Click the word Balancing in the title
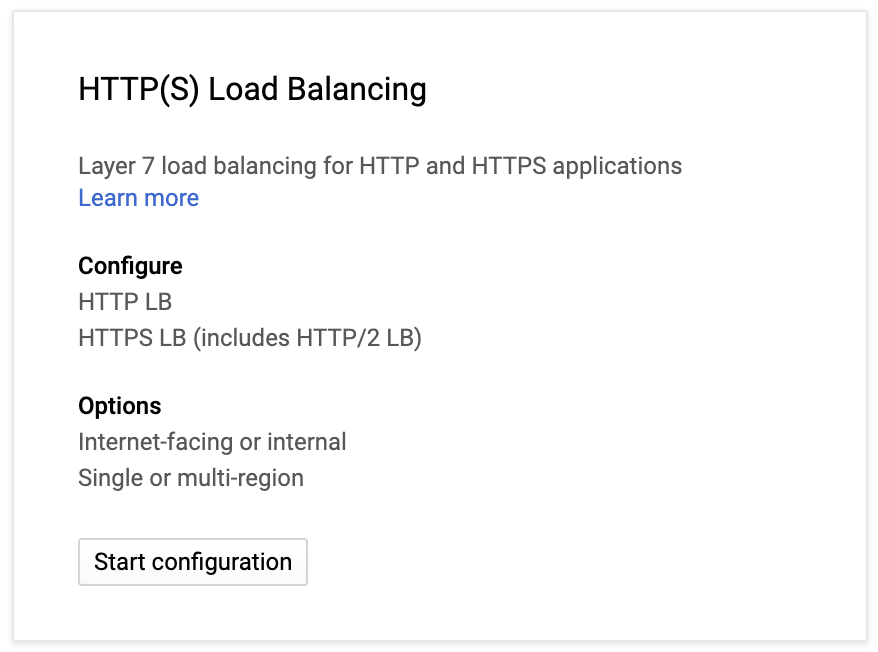Viewport: 878px width, 652px height. [x=357, y=90]
